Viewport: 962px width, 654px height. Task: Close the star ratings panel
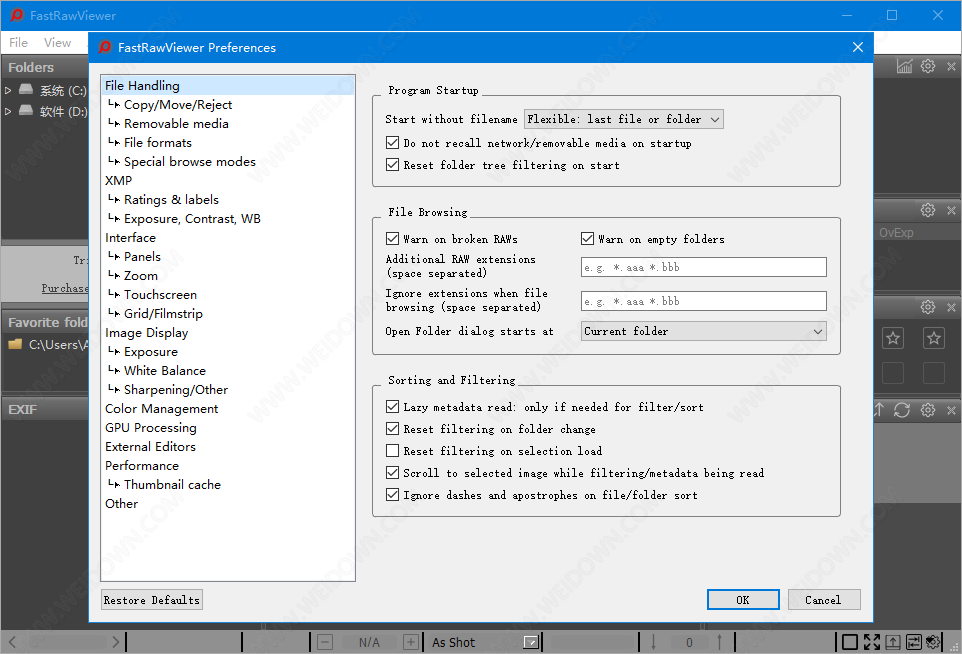(951, 307)
